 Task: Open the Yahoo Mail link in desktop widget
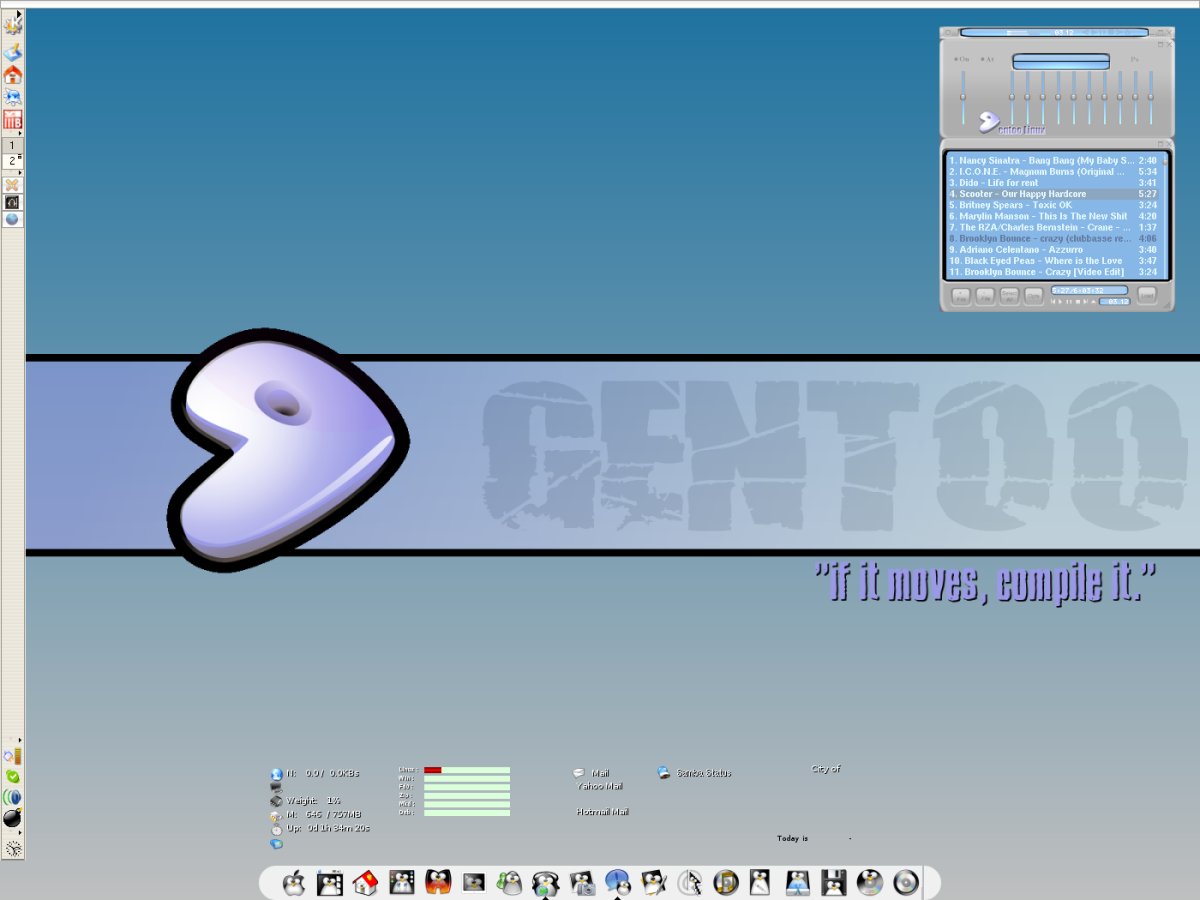600,786
